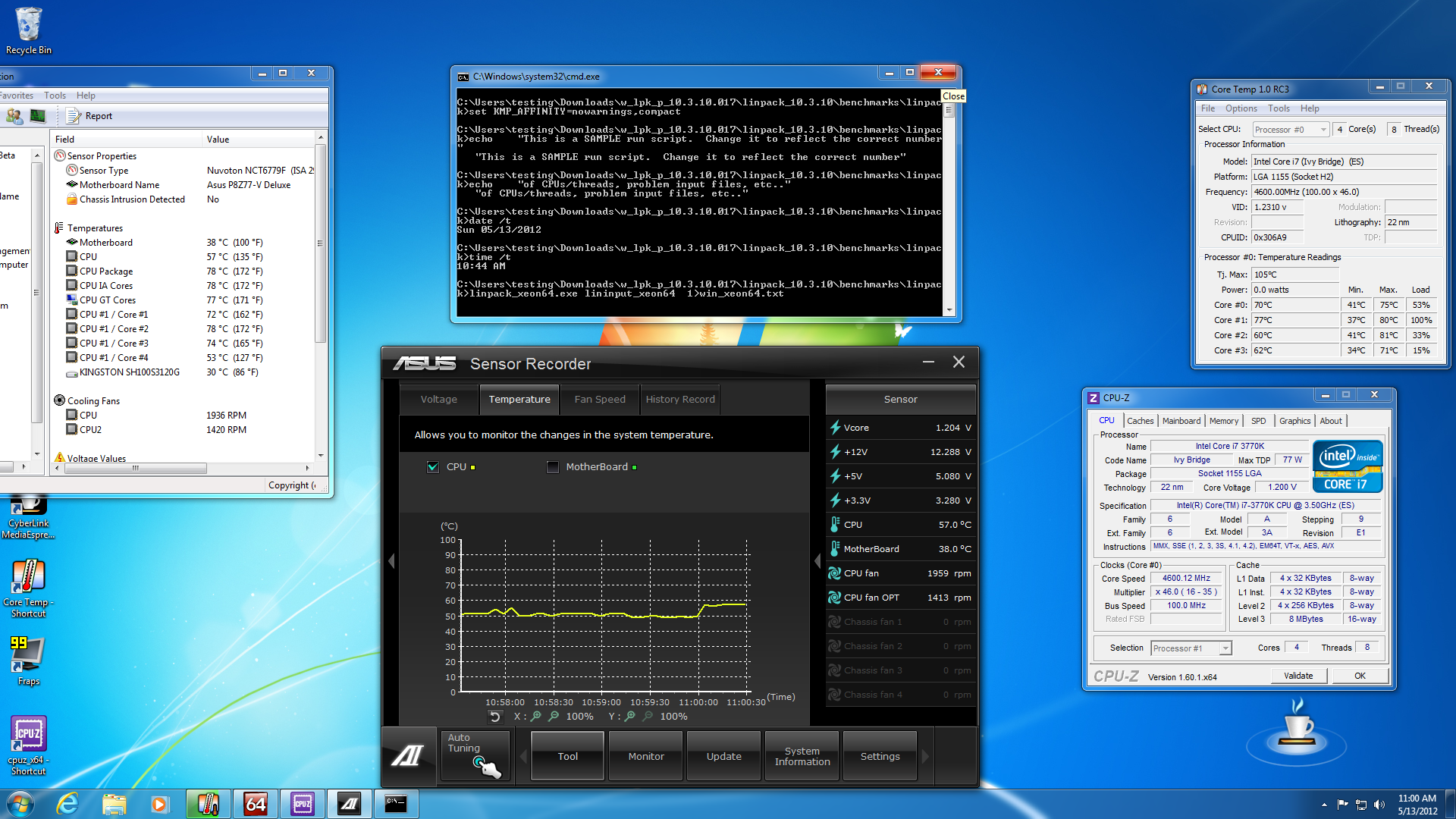
Task: Click the cmd.exe taskbar icon
Action: pyautogui.click(x=396, y=804)
